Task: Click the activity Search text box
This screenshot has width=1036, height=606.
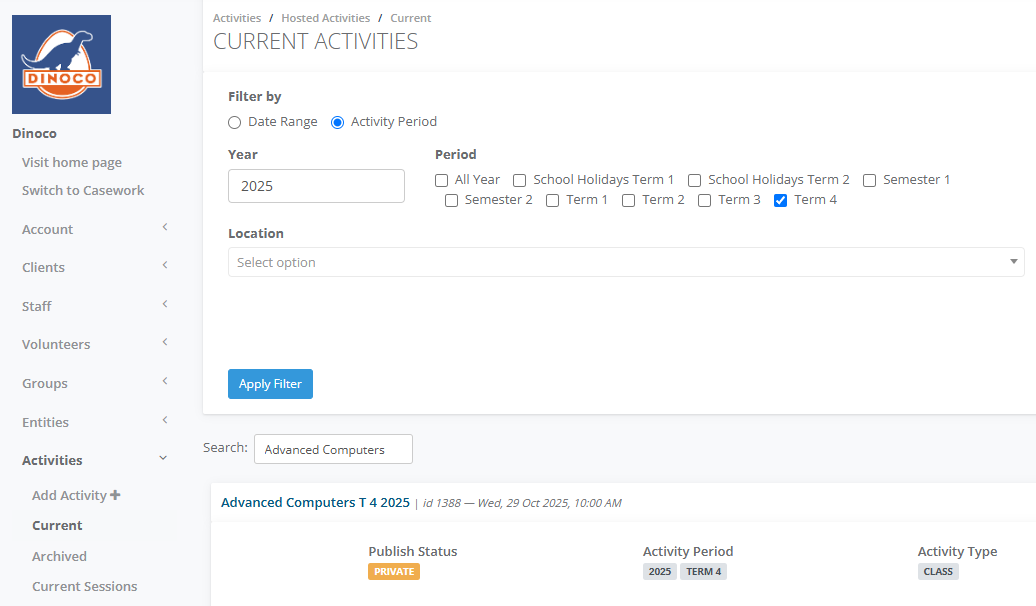Action: point(333,450)
